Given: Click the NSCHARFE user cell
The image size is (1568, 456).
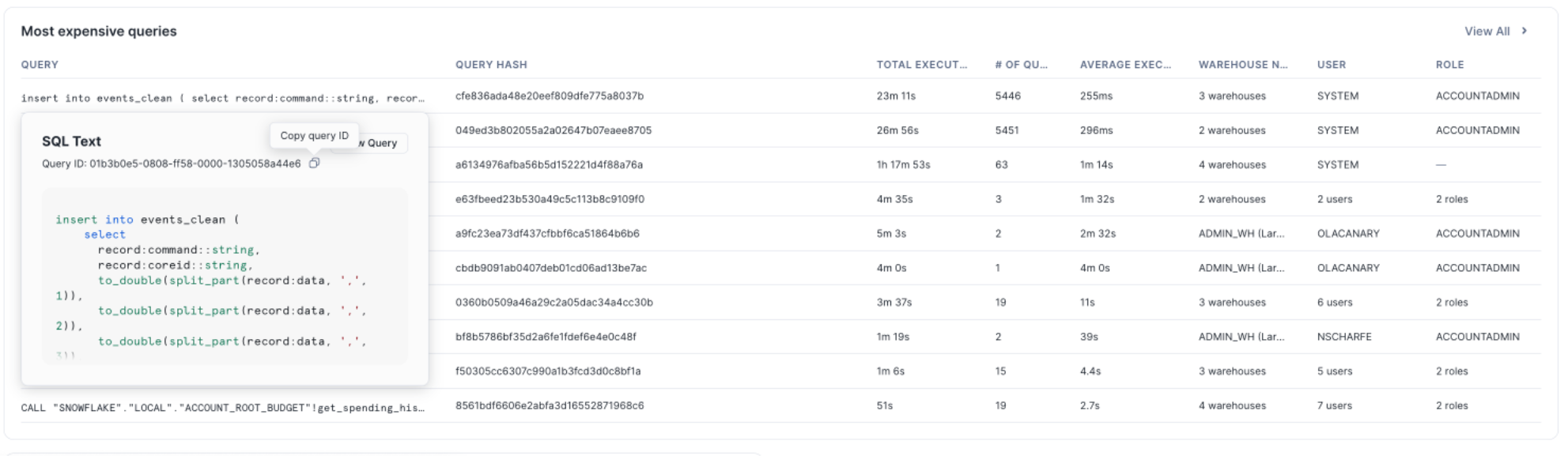Looking at the screenshot, I should point(1344,337).
